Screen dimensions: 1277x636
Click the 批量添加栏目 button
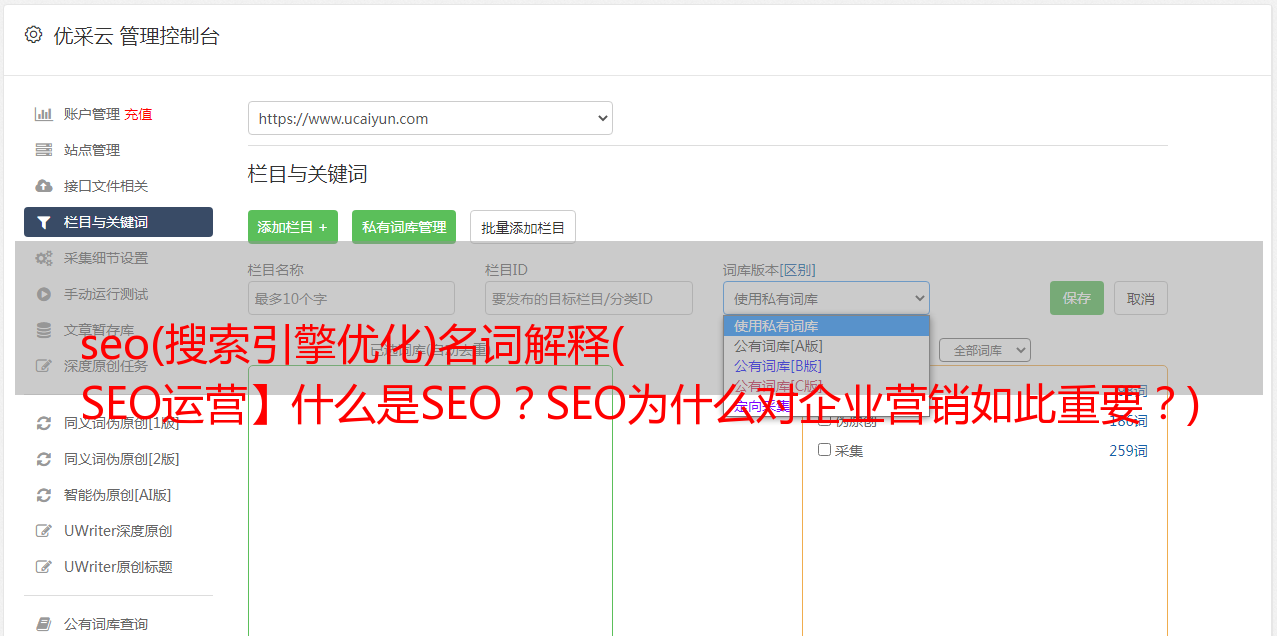523,227
